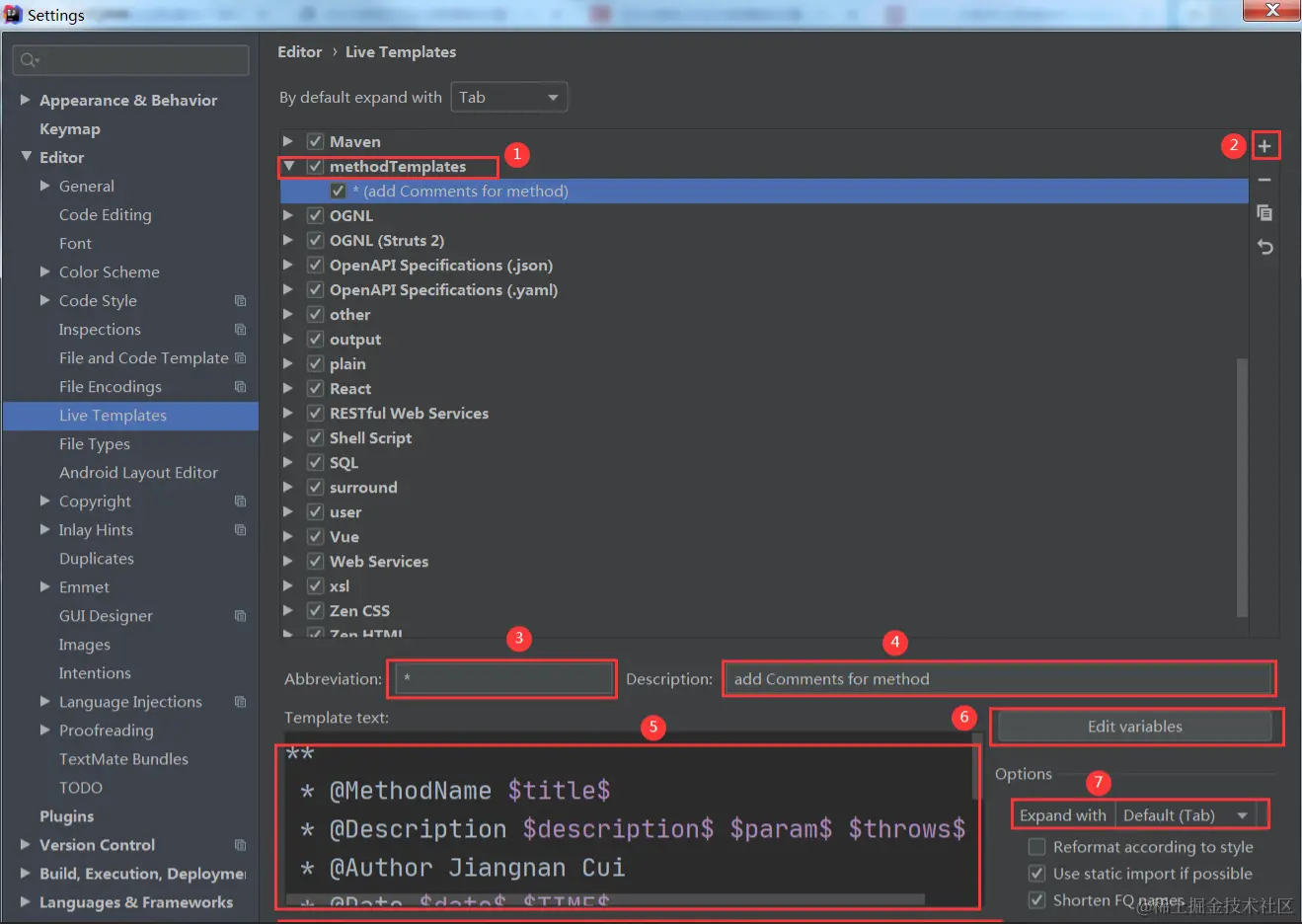
Task: Open Android Layout Editor settings
Action: point(138,473)
